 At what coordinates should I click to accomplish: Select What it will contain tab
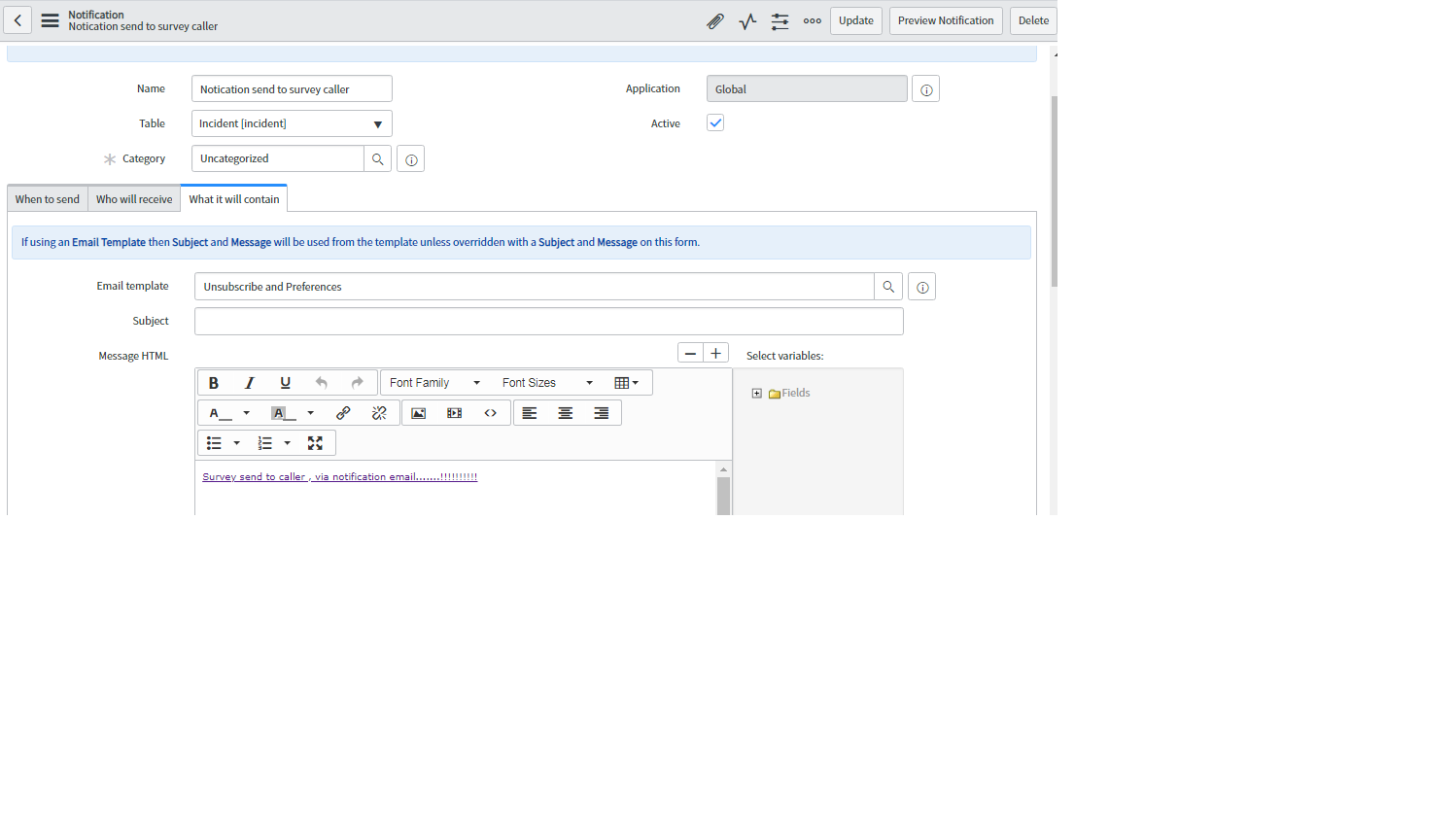coord(234,199)
